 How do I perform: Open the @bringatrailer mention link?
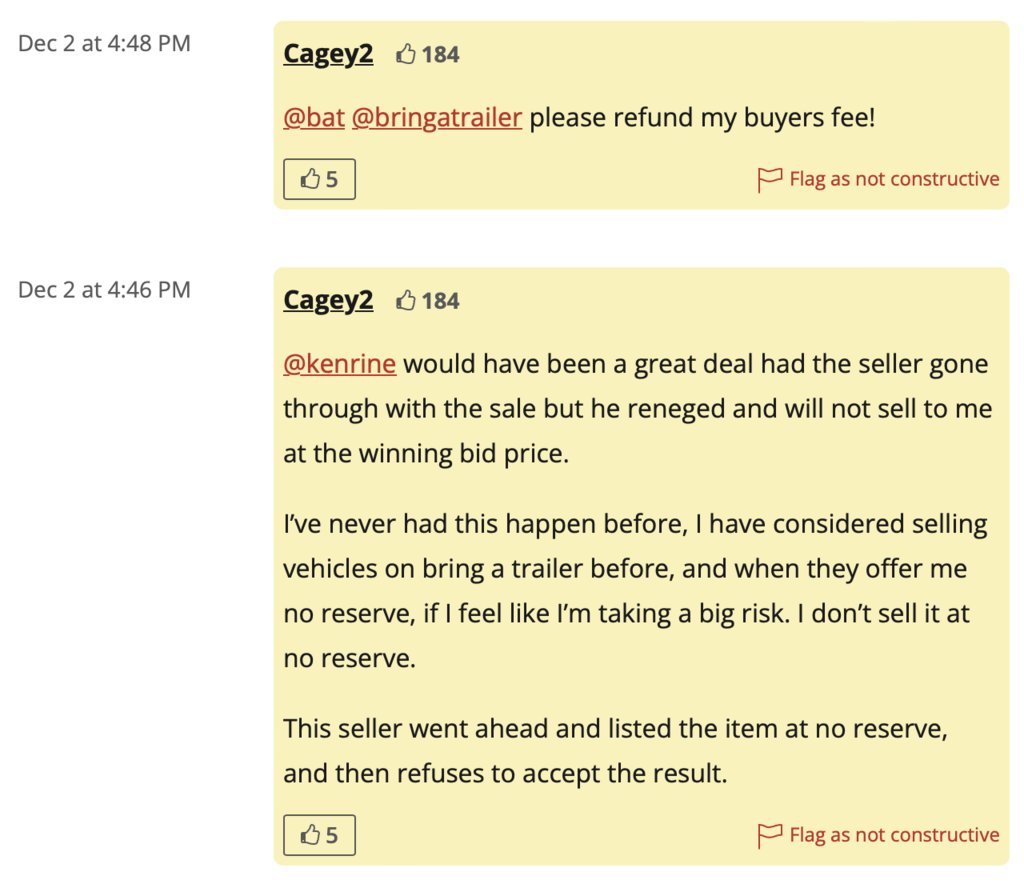(437, 118)
